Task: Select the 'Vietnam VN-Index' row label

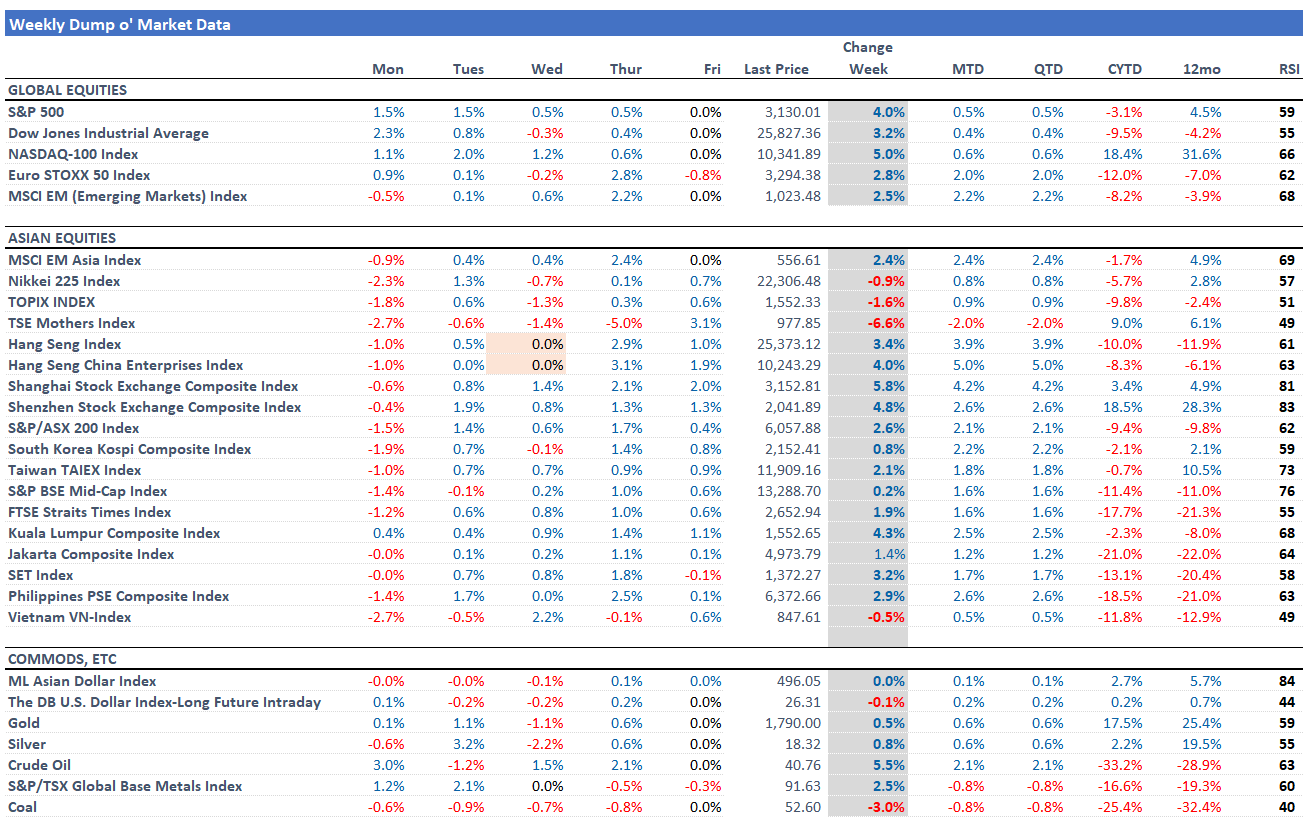Action: (x=69, y=617)
